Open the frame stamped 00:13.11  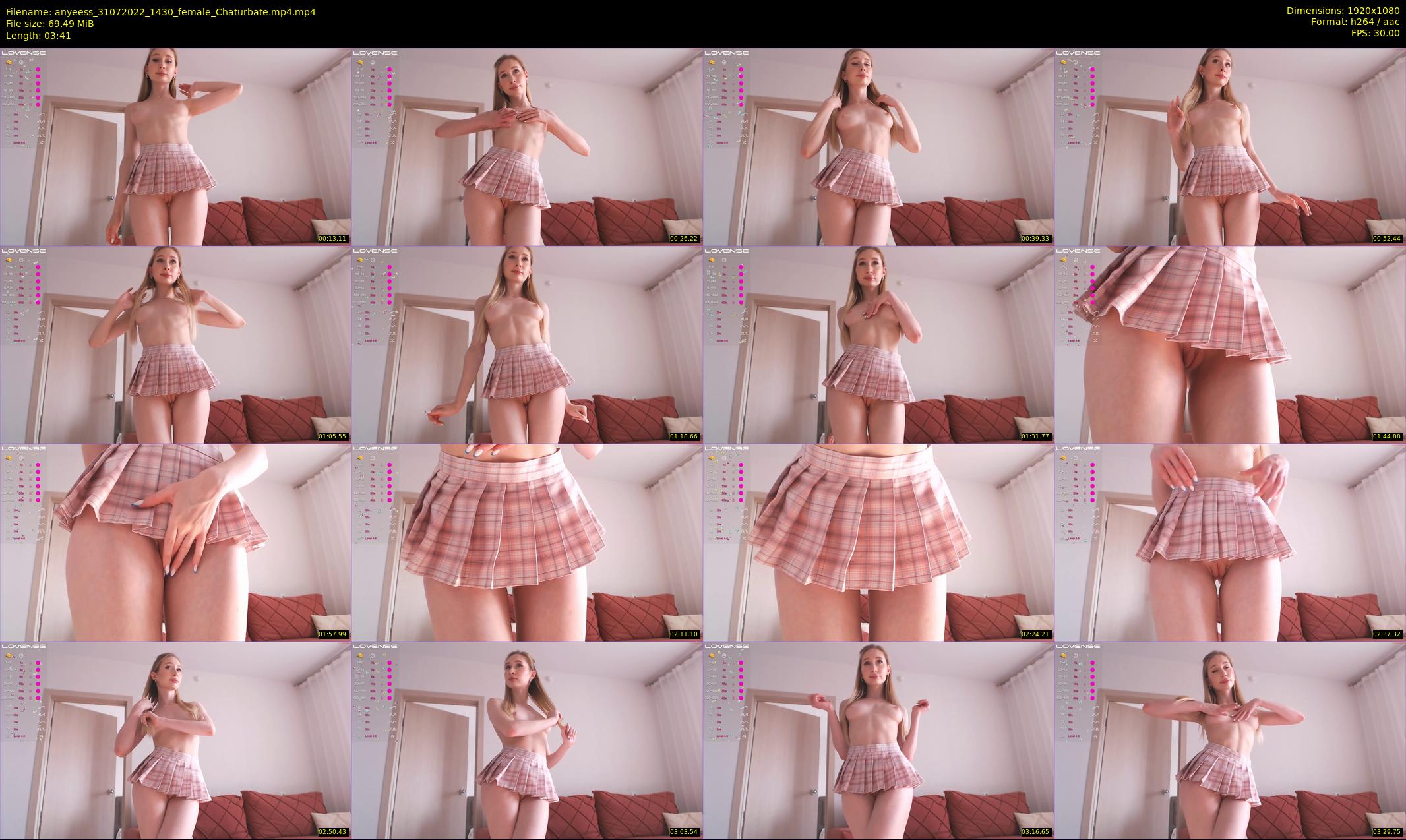(175, 146)
